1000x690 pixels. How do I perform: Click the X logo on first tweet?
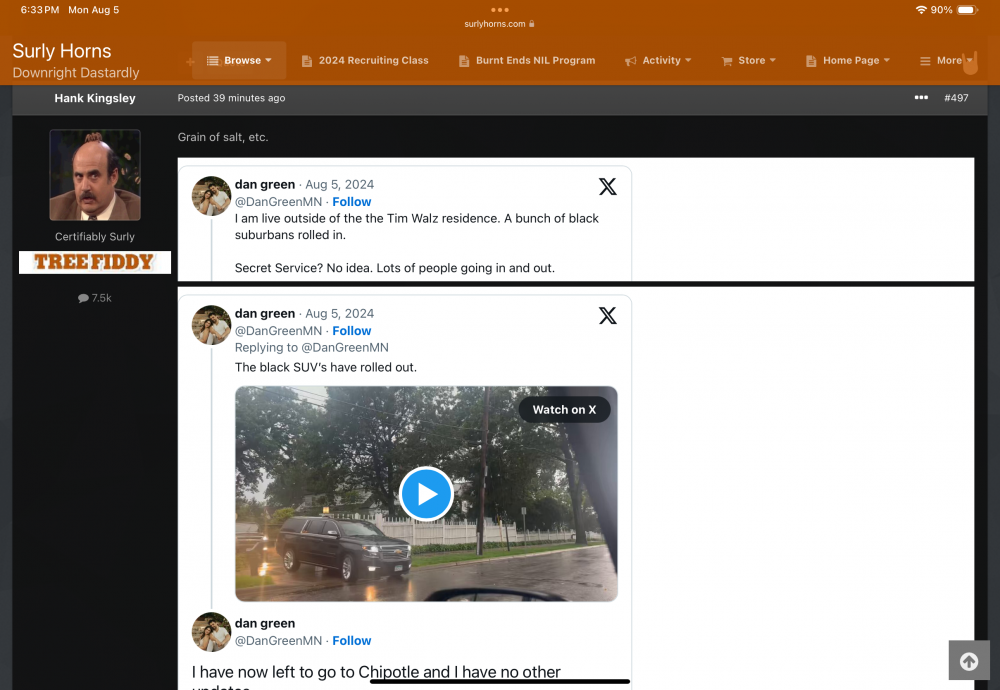[x=607, y=186]
